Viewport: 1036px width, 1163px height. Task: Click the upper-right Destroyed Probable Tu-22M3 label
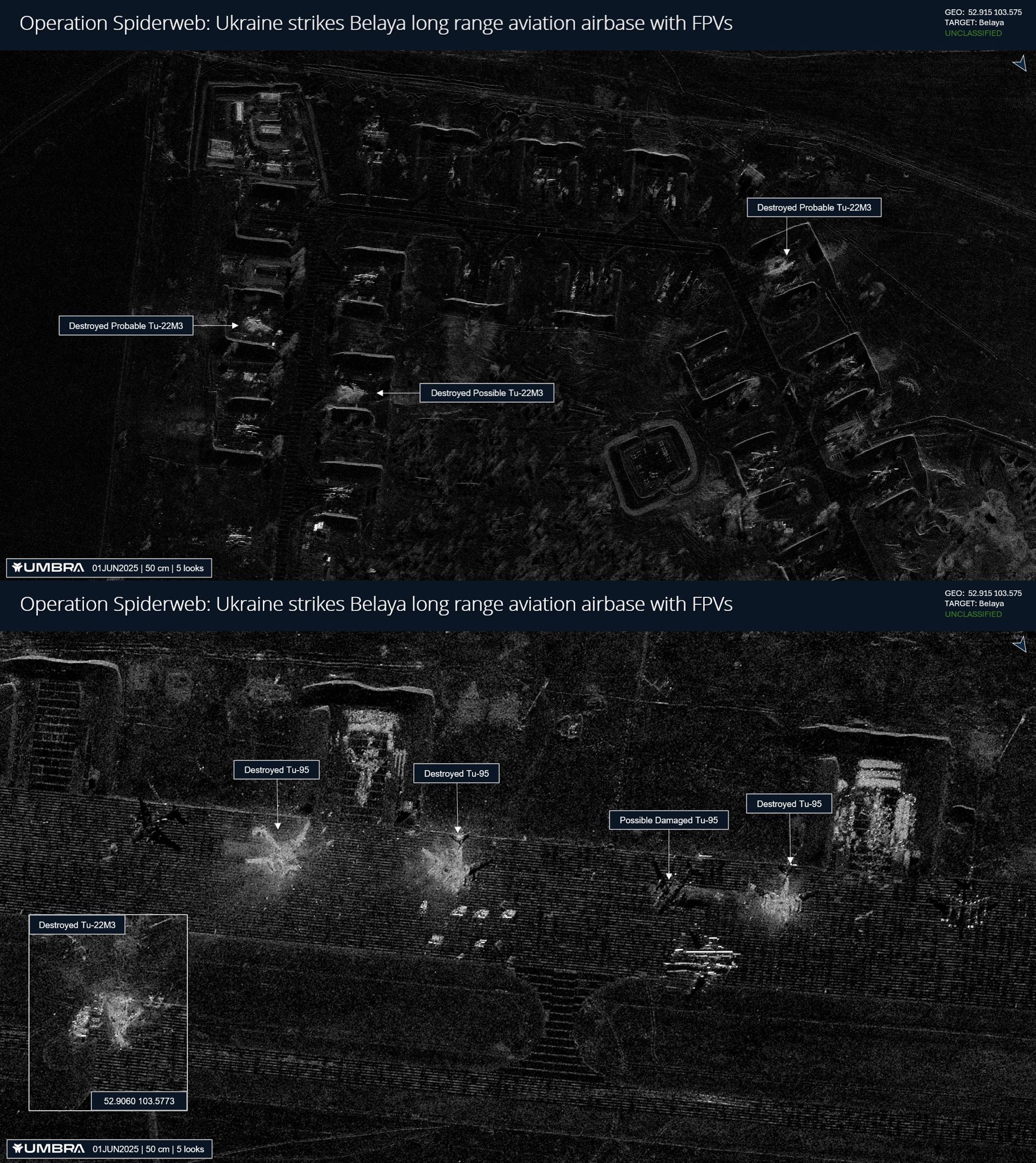pos(814,208)
